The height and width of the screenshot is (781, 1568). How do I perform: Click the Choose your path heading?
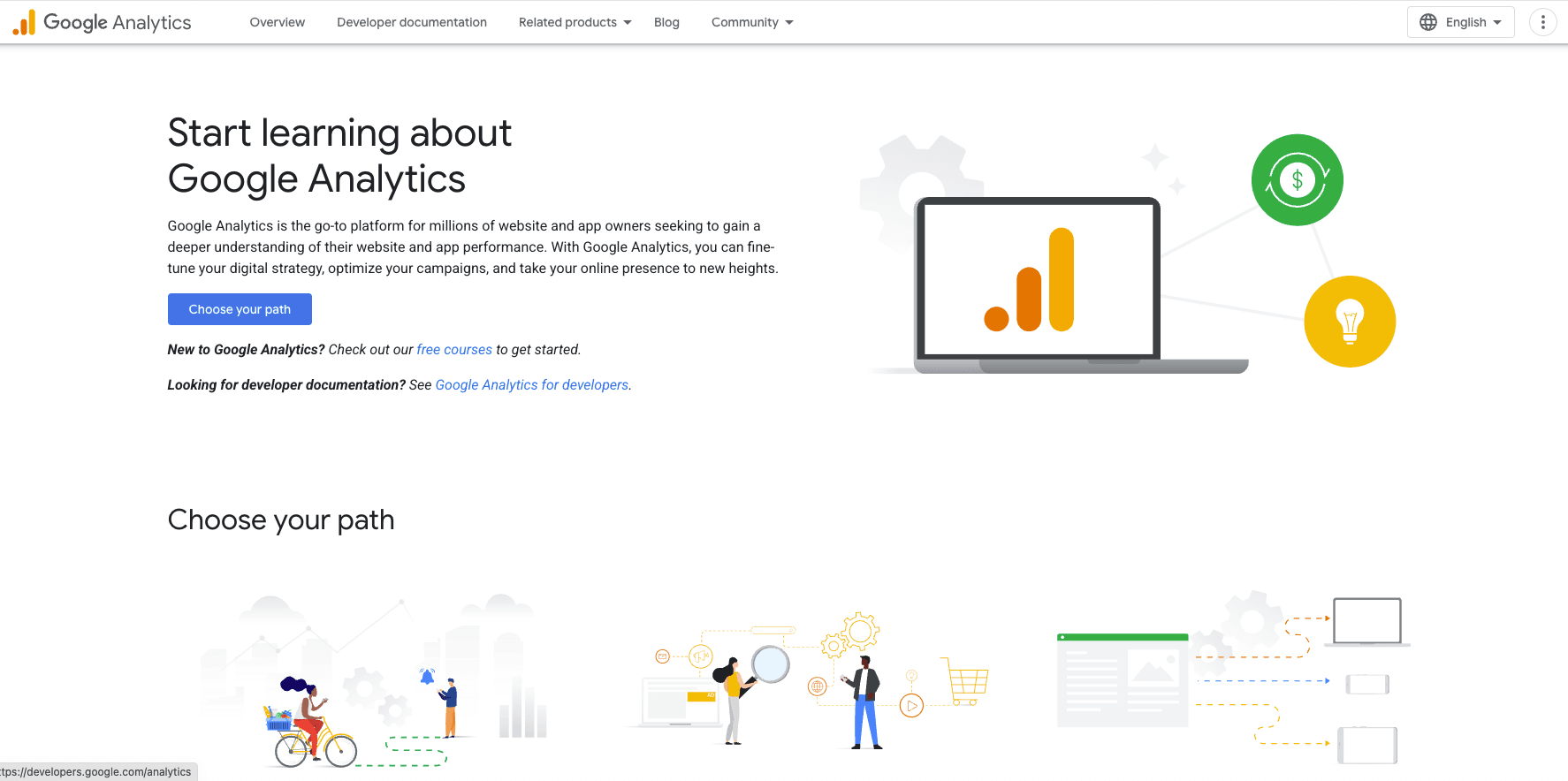pyautogui.click(x=281, y=519)
